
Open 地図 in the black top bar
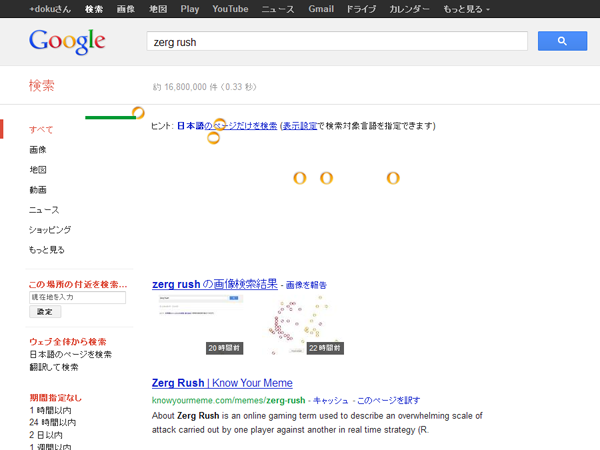tap(158, 9)
